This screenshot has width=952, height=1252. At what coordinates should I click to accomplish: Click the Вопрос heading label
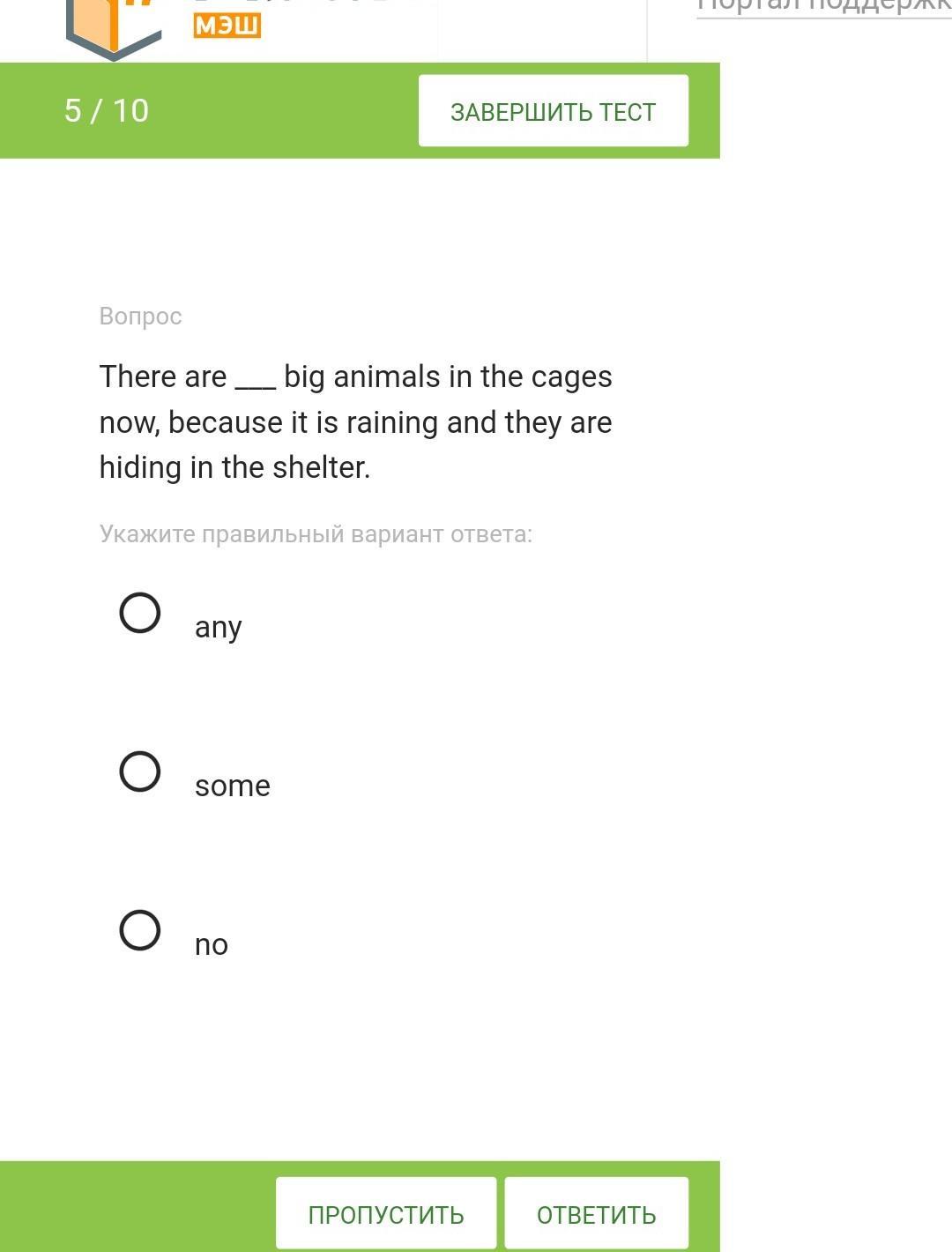click(140, 317)
